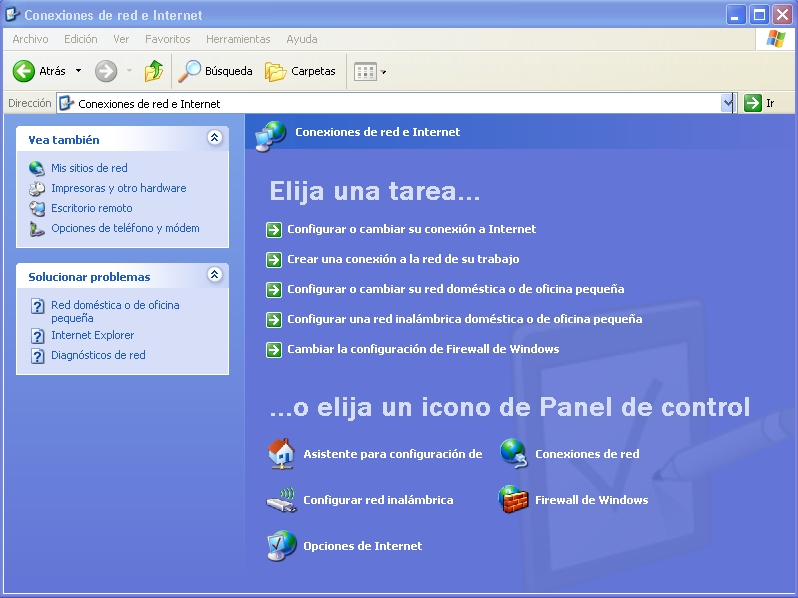Viewport: 798px width, 598px height.
Task: Open the Ayuda menu
Action: [x=302, y=39]
